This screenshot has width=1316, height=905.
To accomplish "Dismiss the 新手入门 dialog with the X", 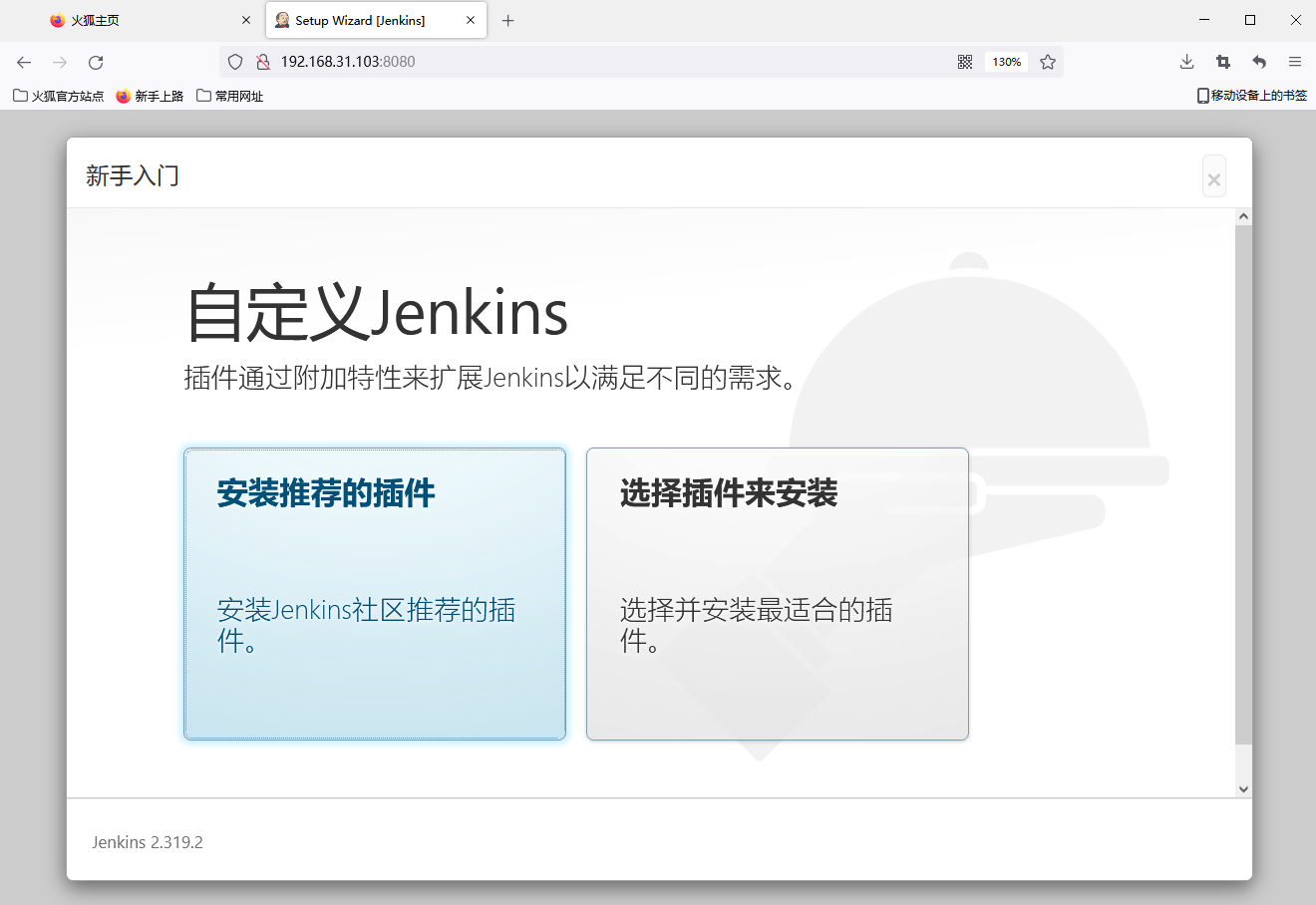I will coord(1213,177).
